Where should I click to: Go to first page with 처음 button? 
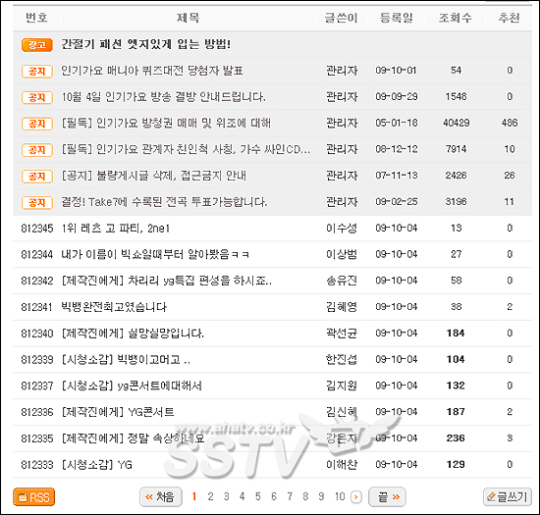[x=160, y=497]
